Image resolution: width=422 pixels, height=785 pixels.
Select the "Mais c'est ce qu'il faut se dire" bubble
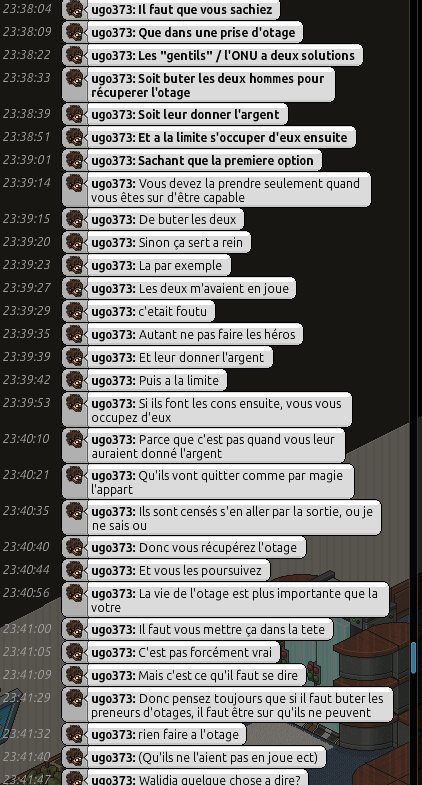[184, 675]
